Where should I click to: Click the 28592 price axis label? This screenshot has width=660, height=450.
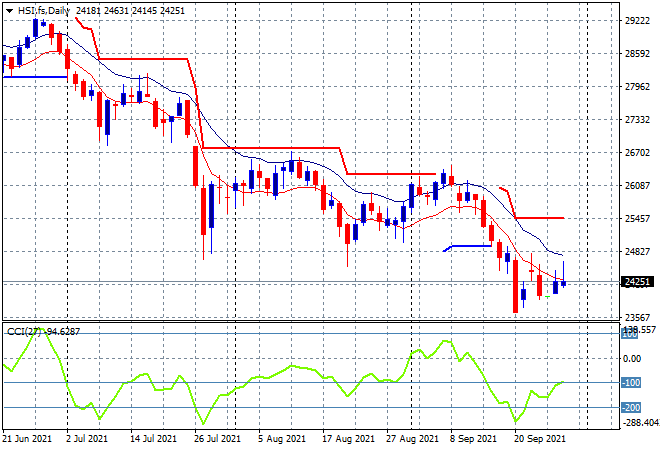coord(637,53)
